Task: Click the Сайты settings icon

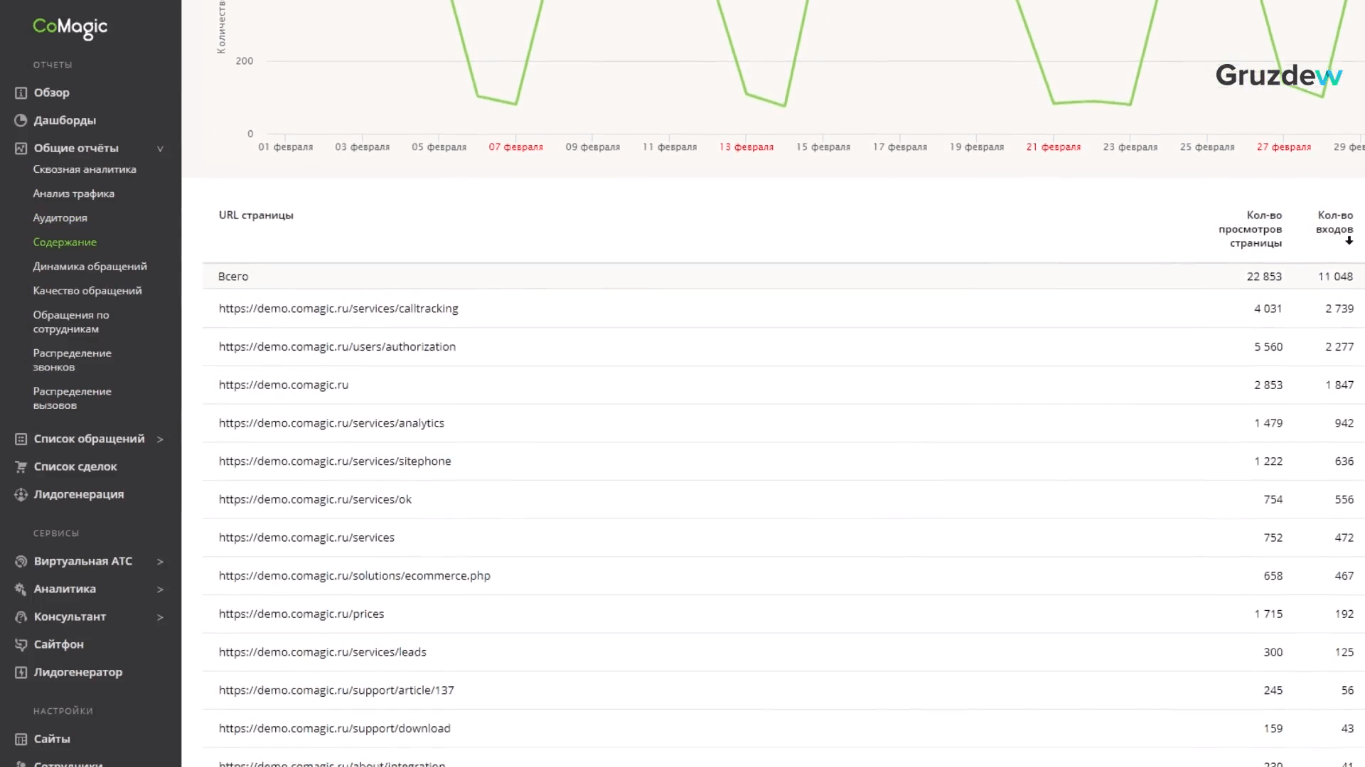Action: (20, 740)
